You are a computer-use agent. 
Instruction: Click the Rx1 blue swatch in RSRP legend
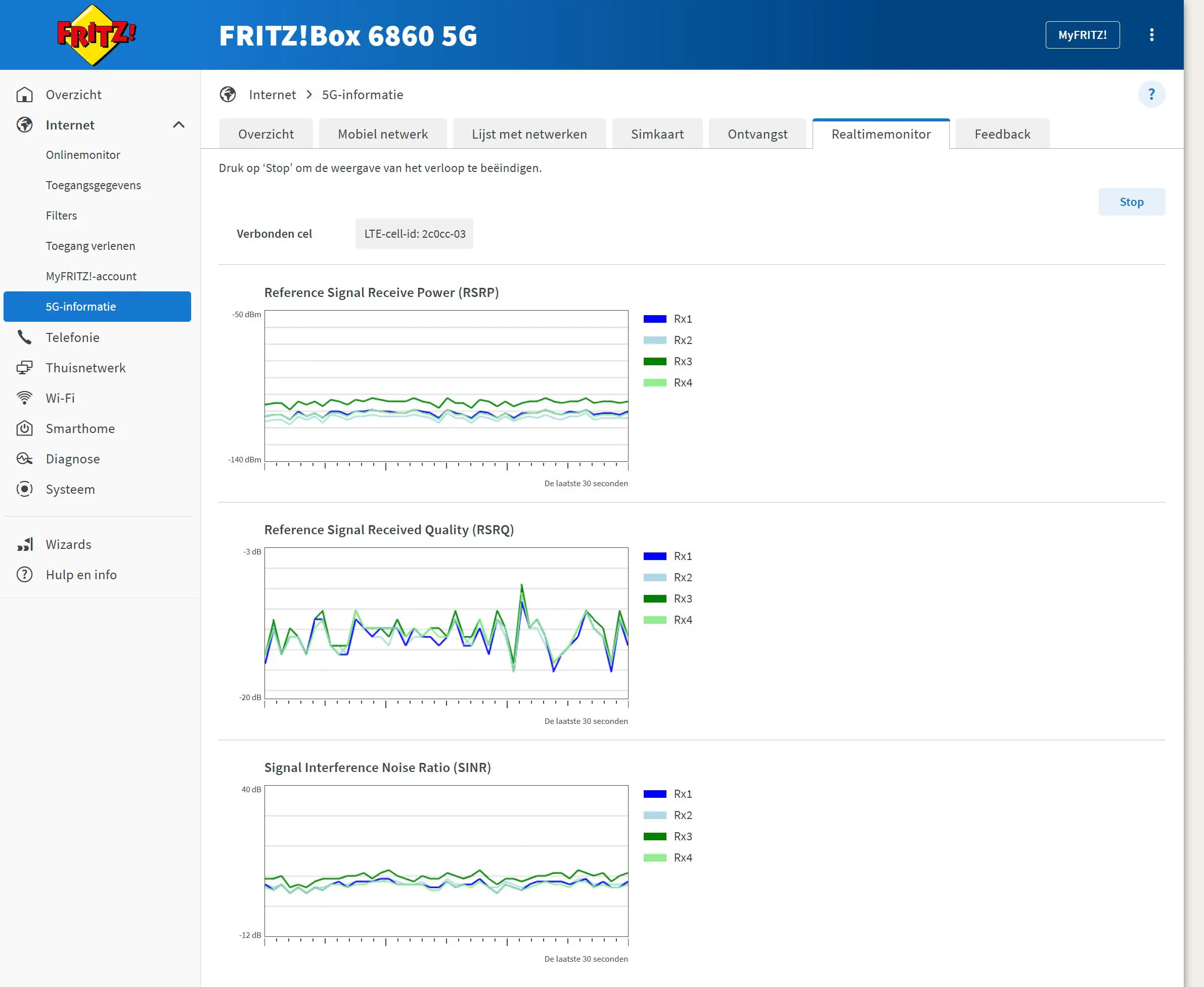click(x=654, y=319)
